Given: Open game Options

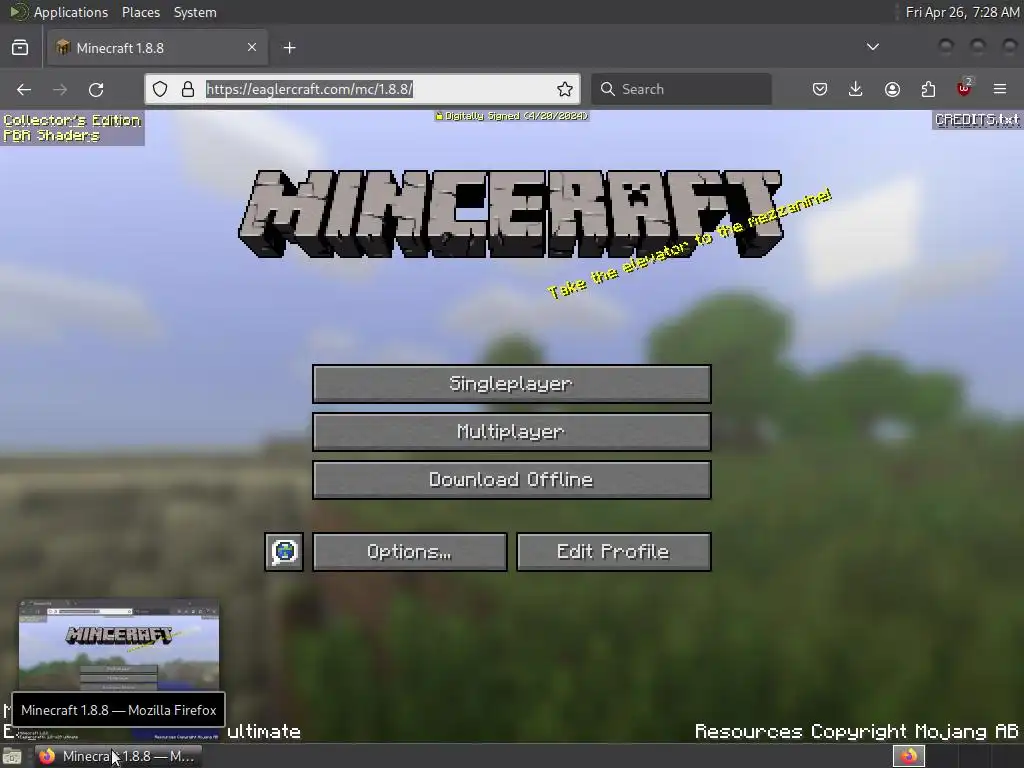Looking at the screenshot, I should point(409,552).
